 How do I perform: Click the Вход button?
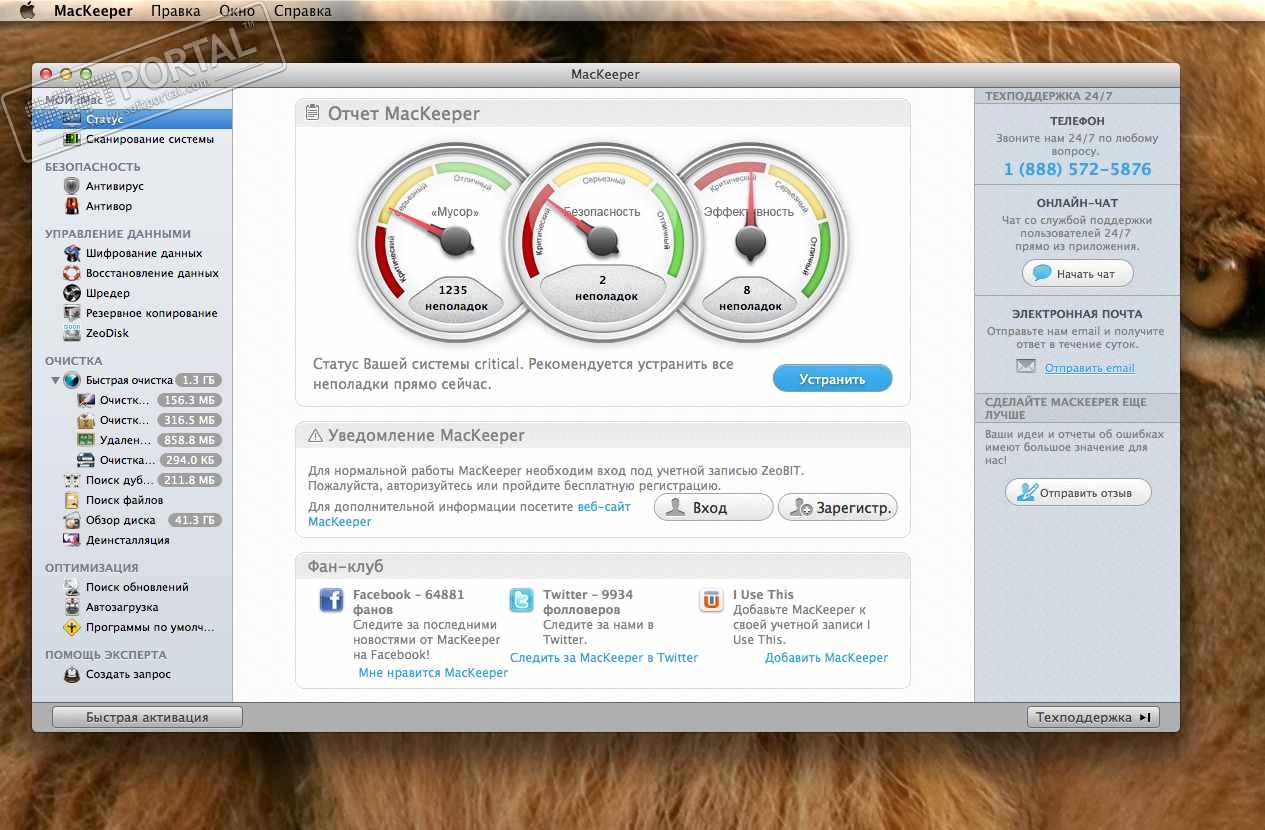click(713, 508)
